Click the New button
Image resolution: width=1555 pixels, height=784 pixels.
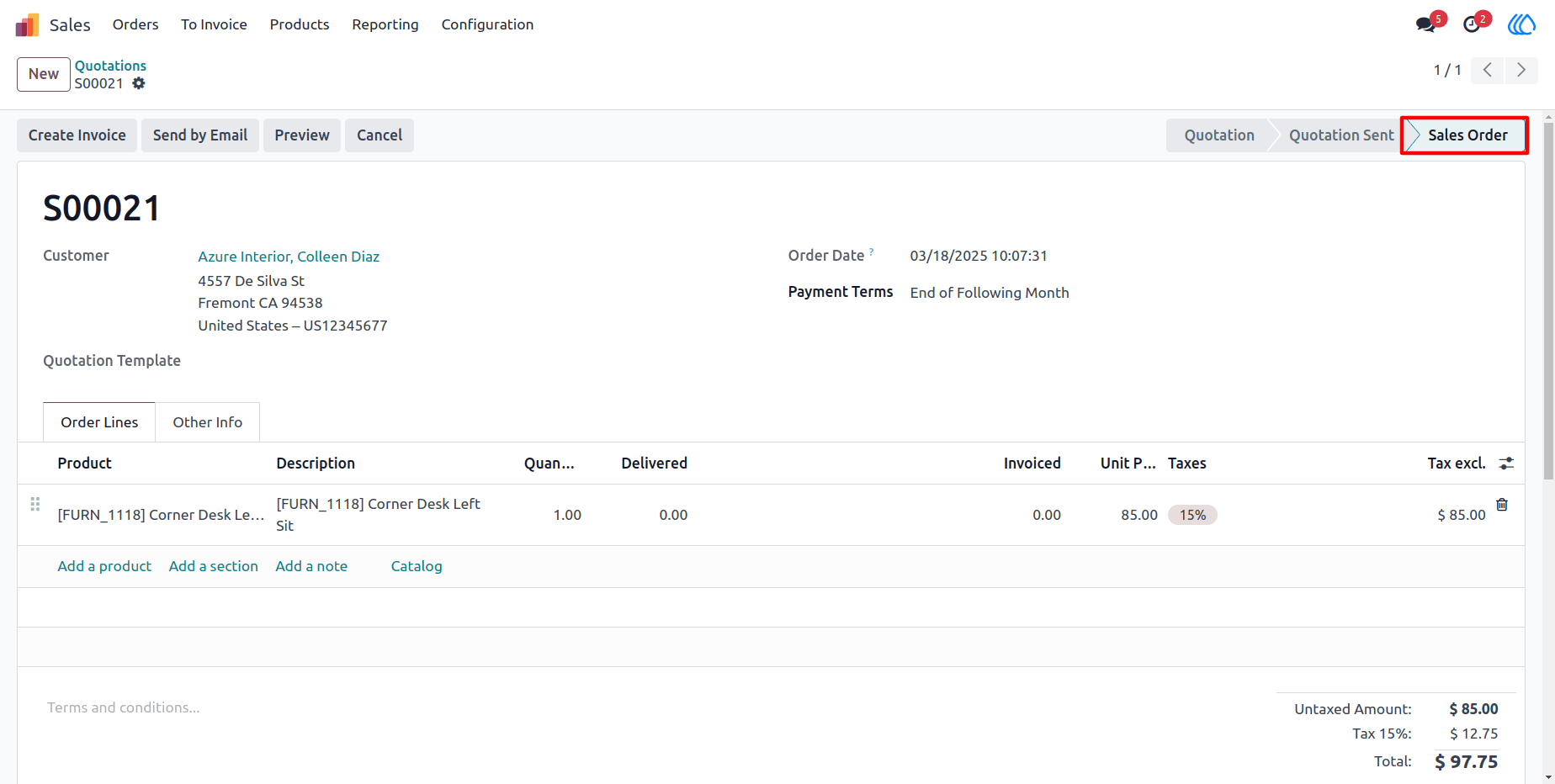[x=44, y=74]
